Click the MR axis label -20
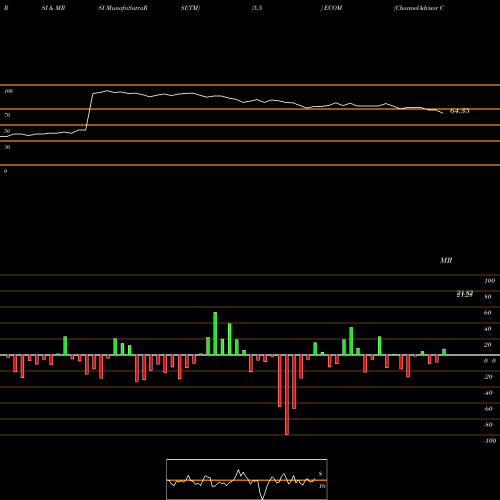The image size is (500, 500). (x=488, y=377)
